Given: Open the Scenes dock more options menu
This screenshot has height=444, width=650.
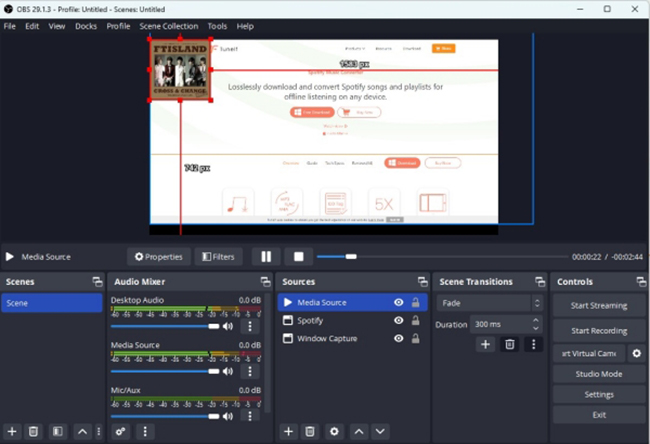Looking at the screenshot, I should pos(99,432).
